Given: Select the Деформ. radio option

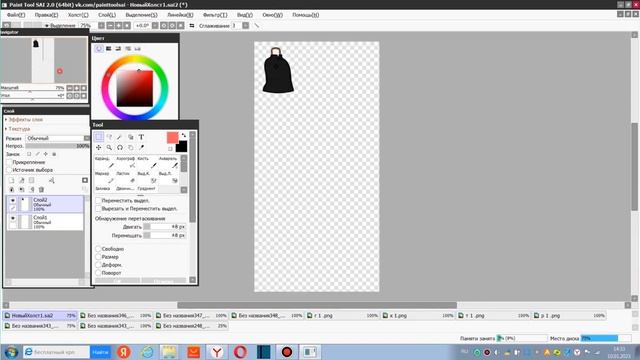Looking at the screenshot, I should (x=98, y=265).
